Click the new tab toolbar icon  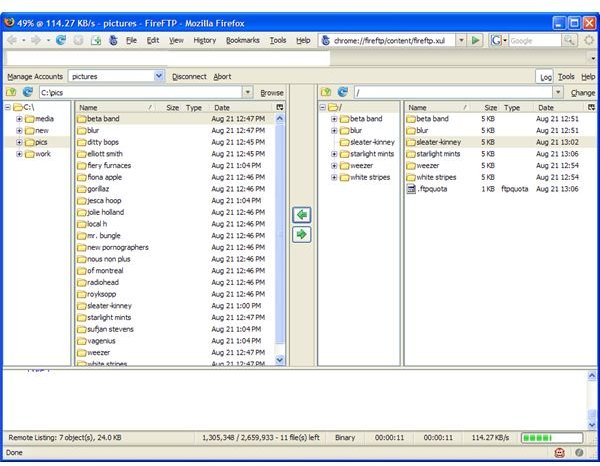click(96, 40)
